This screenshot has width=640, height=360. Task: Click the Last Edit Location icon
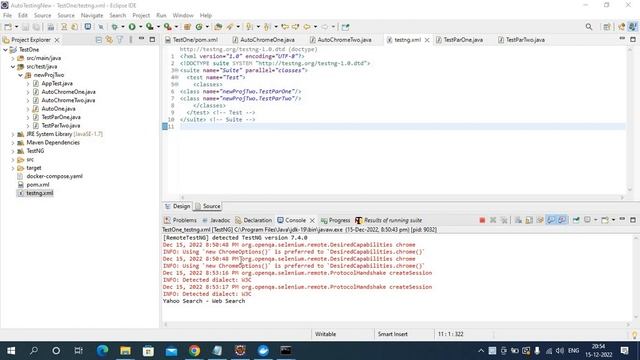point(285,27)
